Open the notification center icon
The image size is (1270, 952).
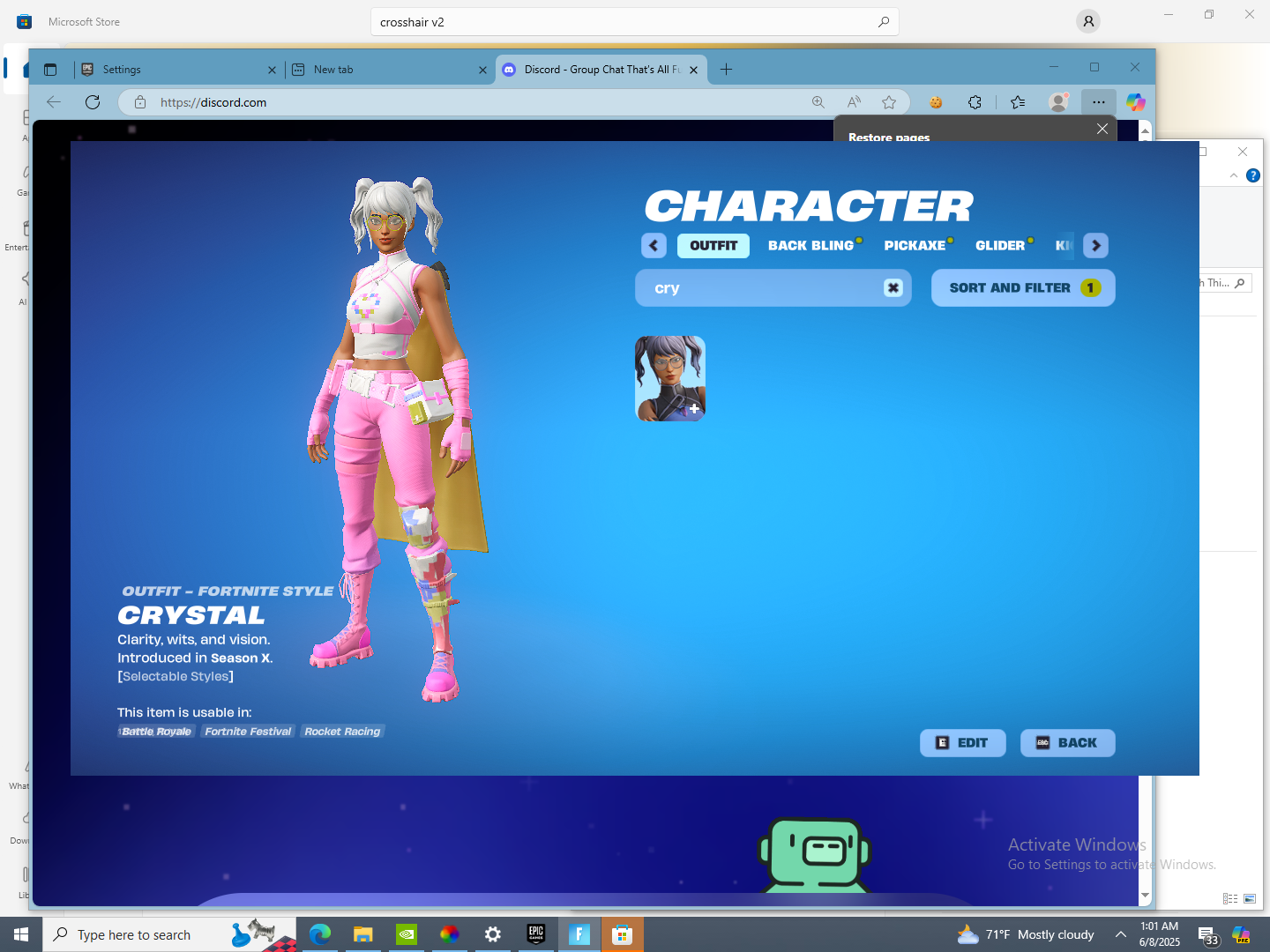coord(1207,934)
